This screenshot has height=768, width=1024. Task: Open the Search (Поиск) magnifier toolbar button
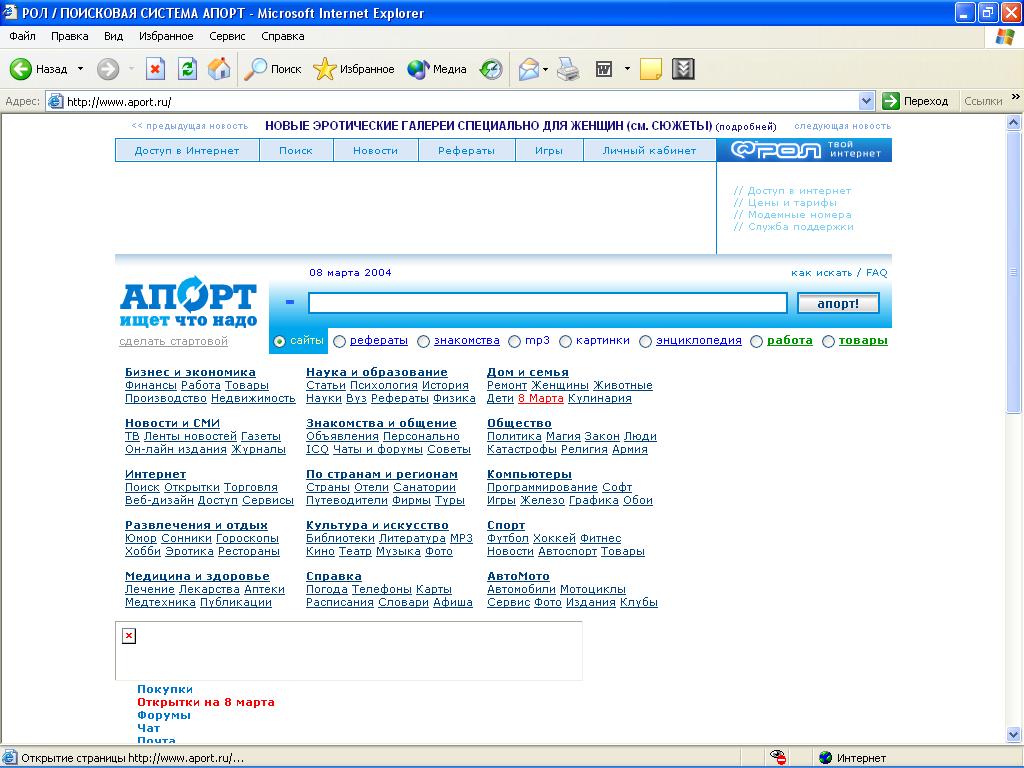tap(273, 69)
